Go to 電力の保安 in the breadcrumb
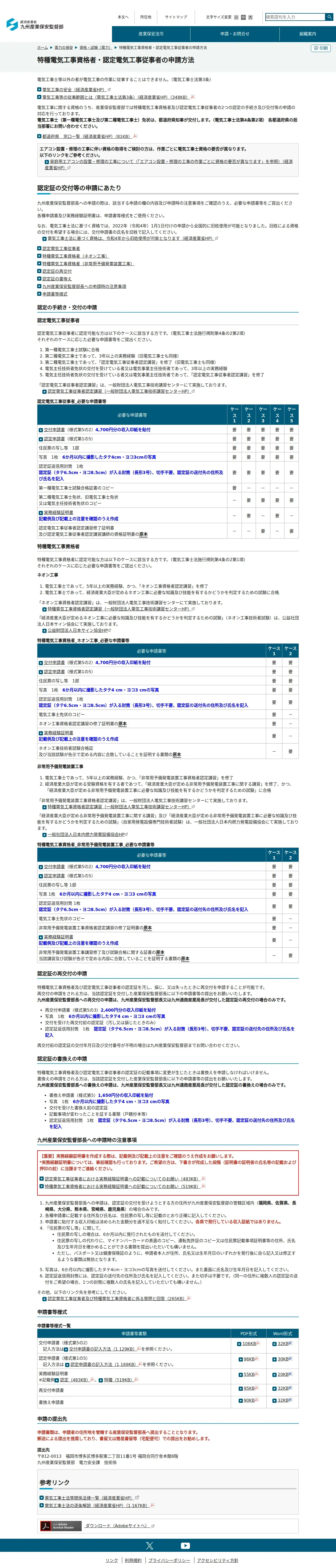The image size is (336, 1568). click(63, 48)
